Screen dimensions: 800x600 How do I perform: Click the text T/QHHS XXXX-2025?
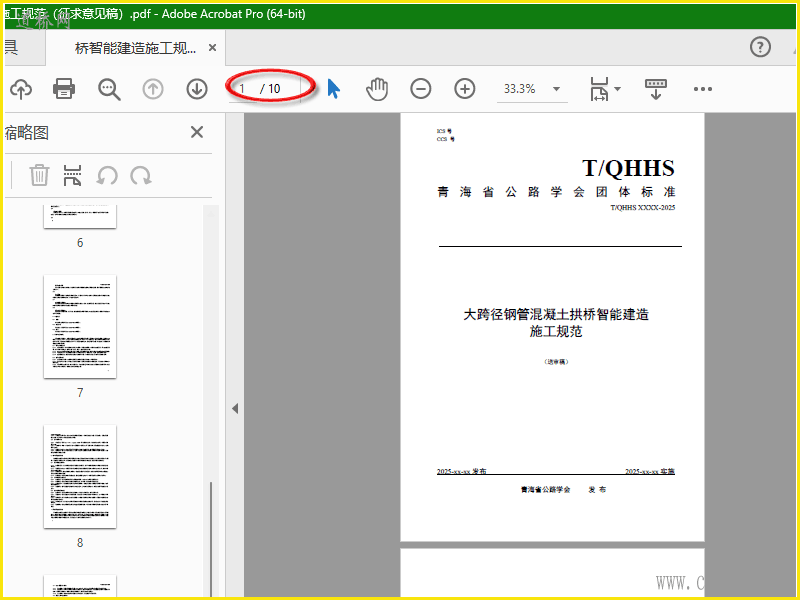642,208
